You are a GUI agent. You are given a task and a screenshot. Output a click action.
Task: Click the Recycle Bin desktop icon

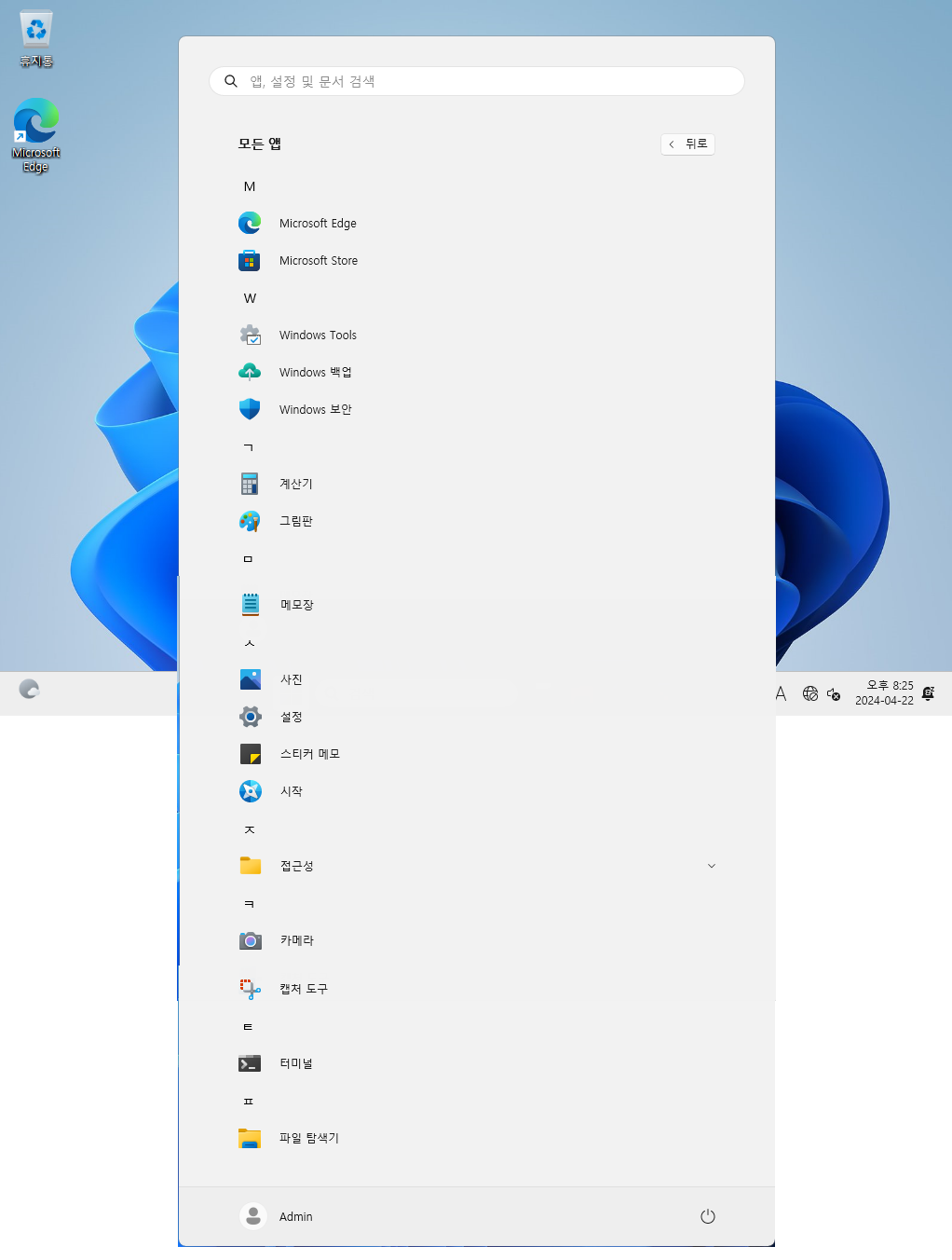click(36, 39)
